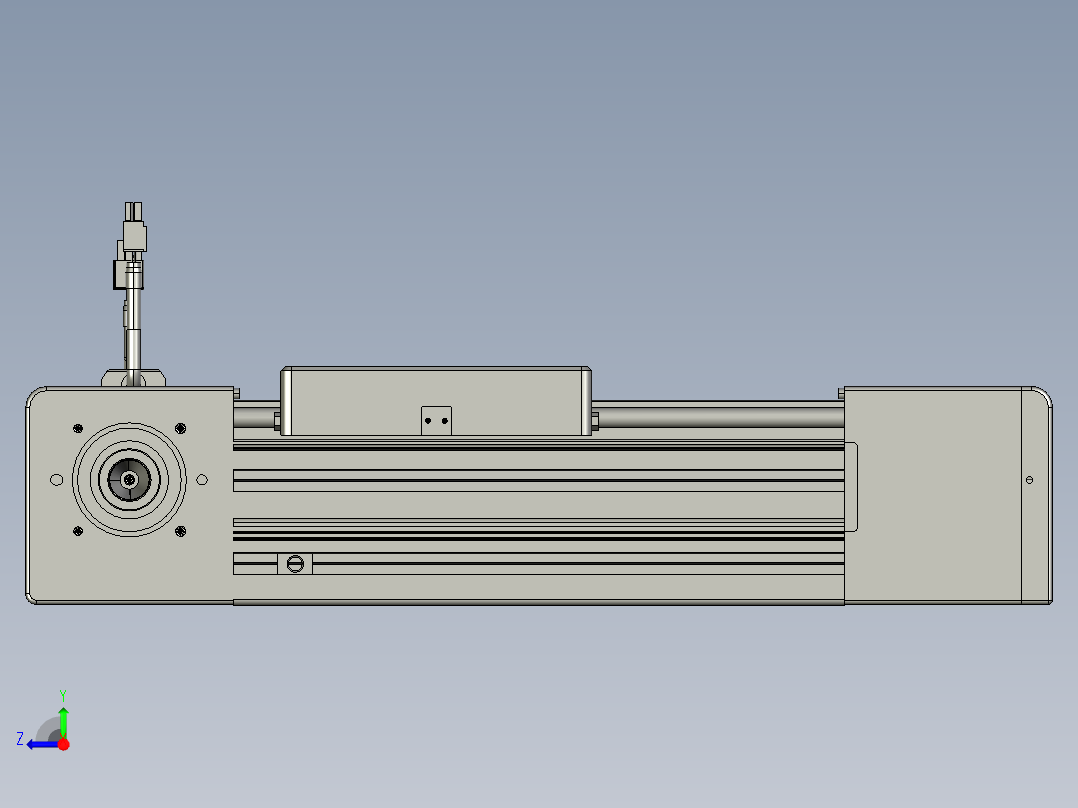Screen dimensions: 1078x808
Task: Click the blue Z axis arrow on triad
Action: pyautogui.click(x=41, y=744)
